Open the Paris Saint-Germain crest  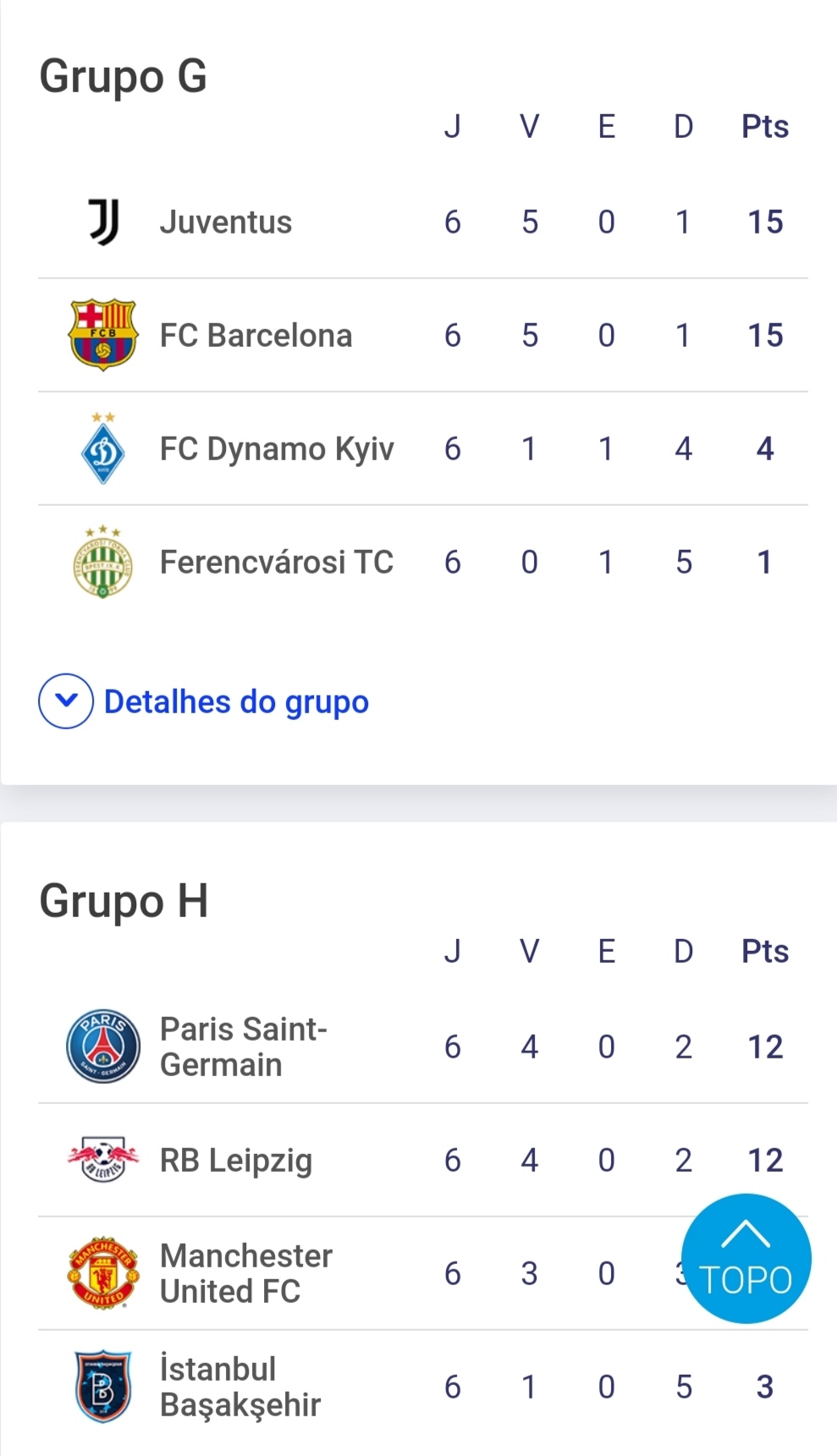(x=103, y=1047)
